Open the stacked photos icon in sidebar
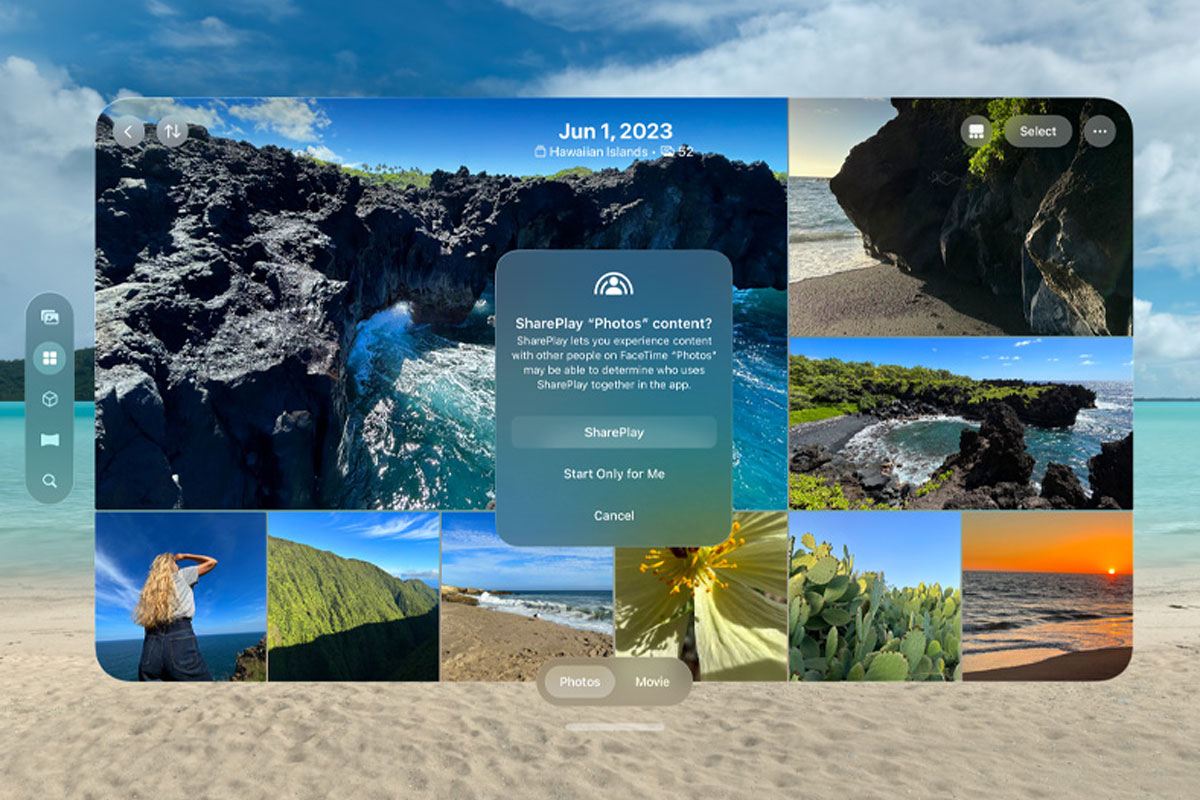Screen dimensions: 1200x800 (49, 317)
